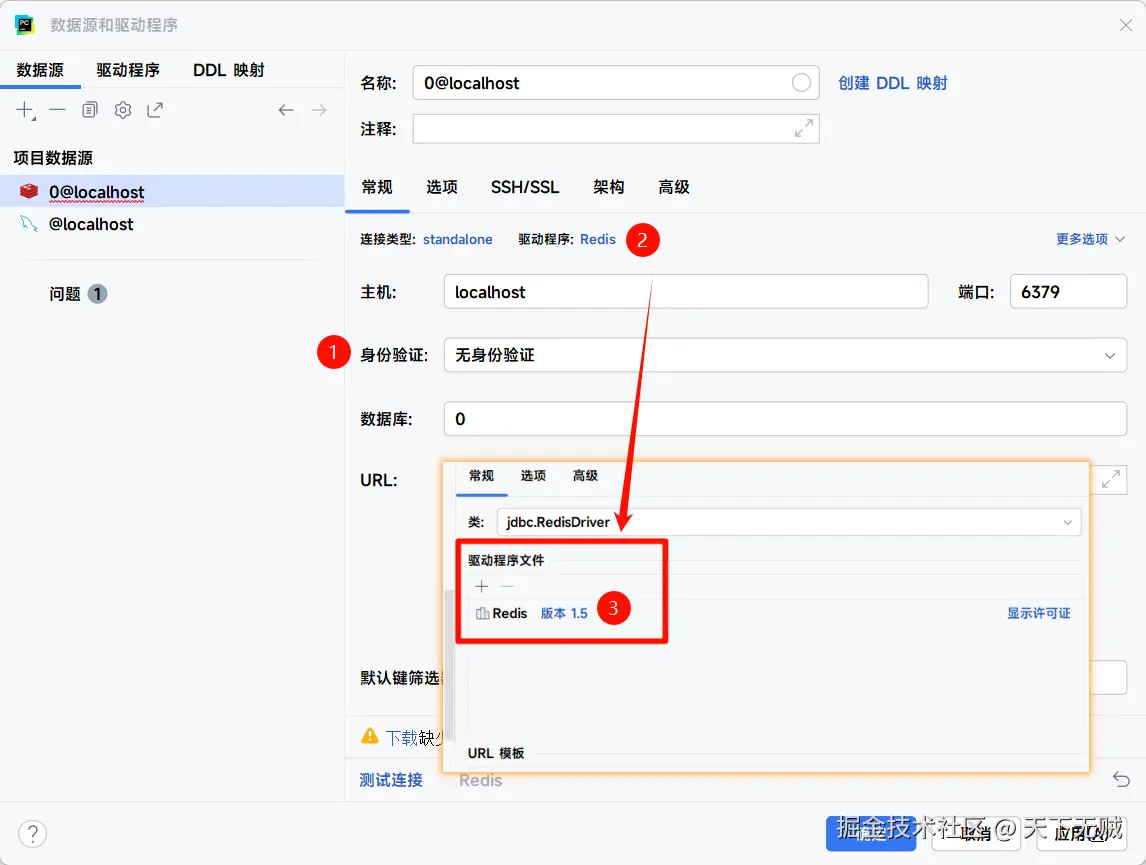The height and width of the screenshot is (865, 1146).
Task: Focus the 主机 localhost field
Action: 686,291
